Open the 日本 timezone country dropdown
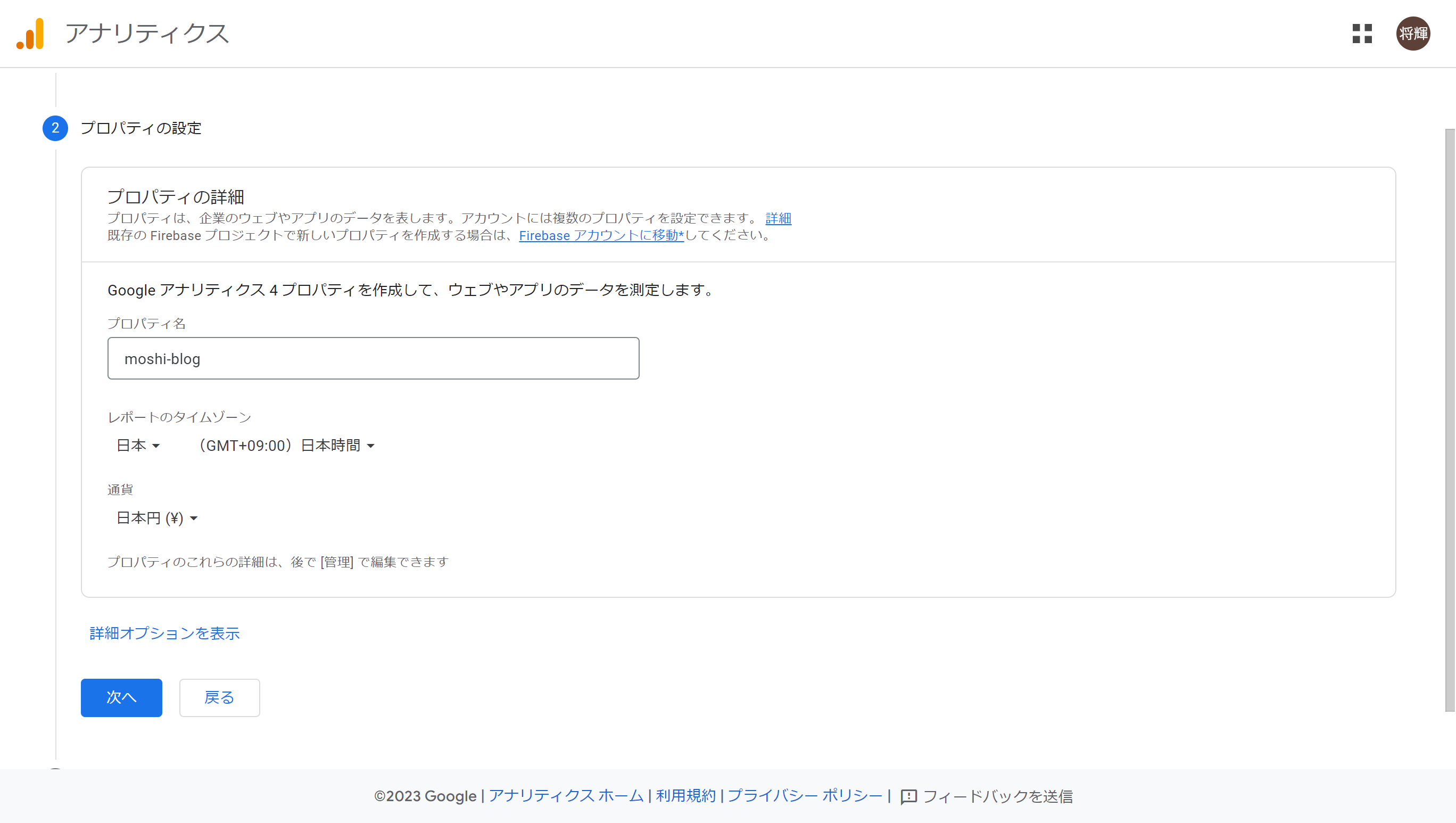Image resolution: width=1456 pixels, height=823 pixels. (x=137, y=445)
